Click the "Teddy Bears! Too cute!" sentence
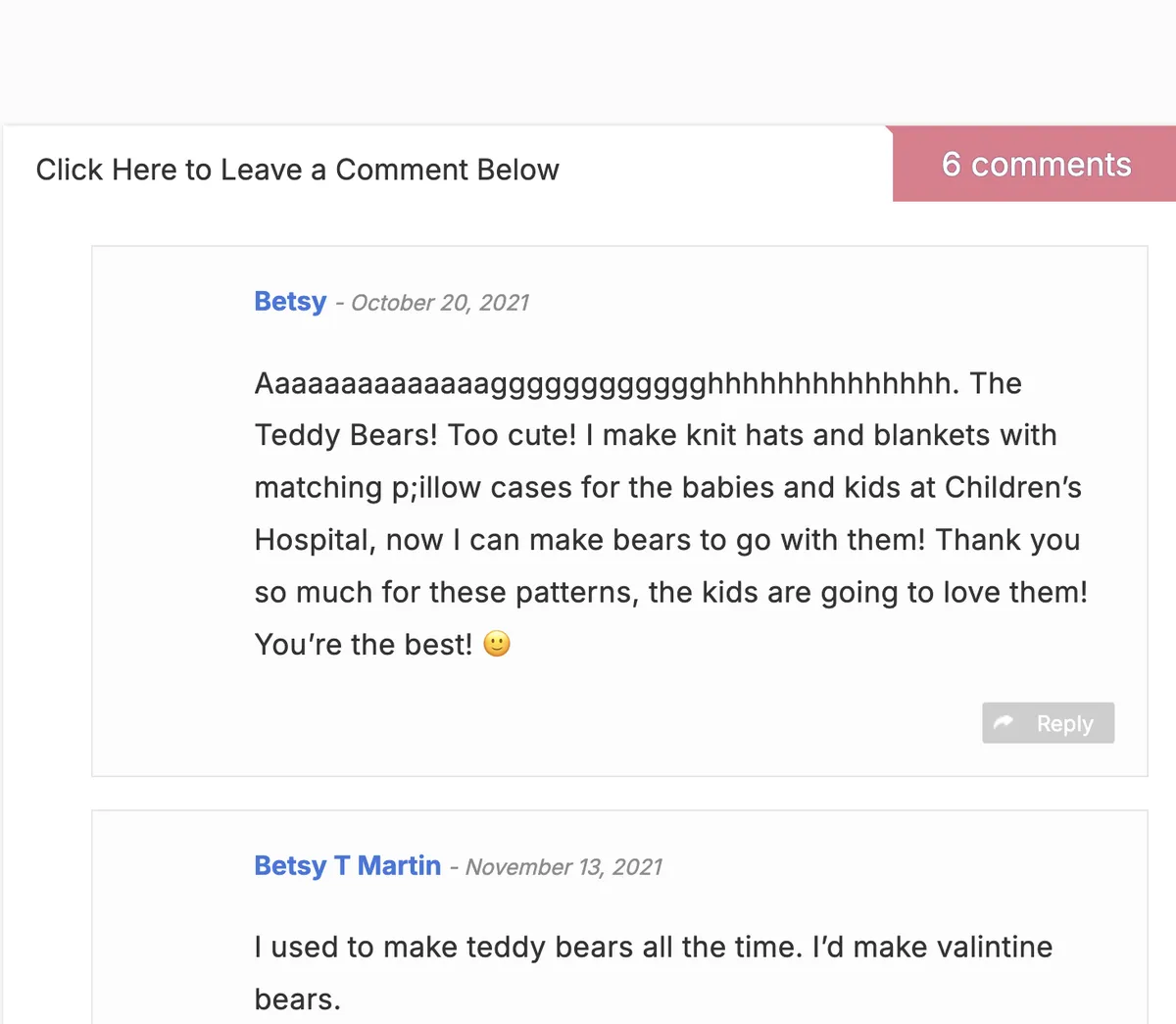Viewport: 1176px width, 1024px height. click(x=416, y=435)
